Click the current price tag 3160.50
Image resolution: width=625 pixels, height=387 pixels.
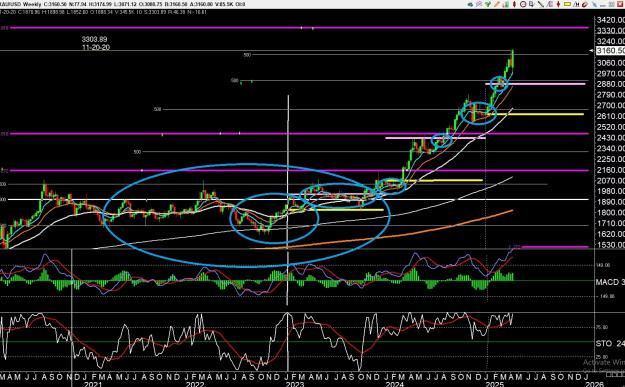tap(610, 51)
